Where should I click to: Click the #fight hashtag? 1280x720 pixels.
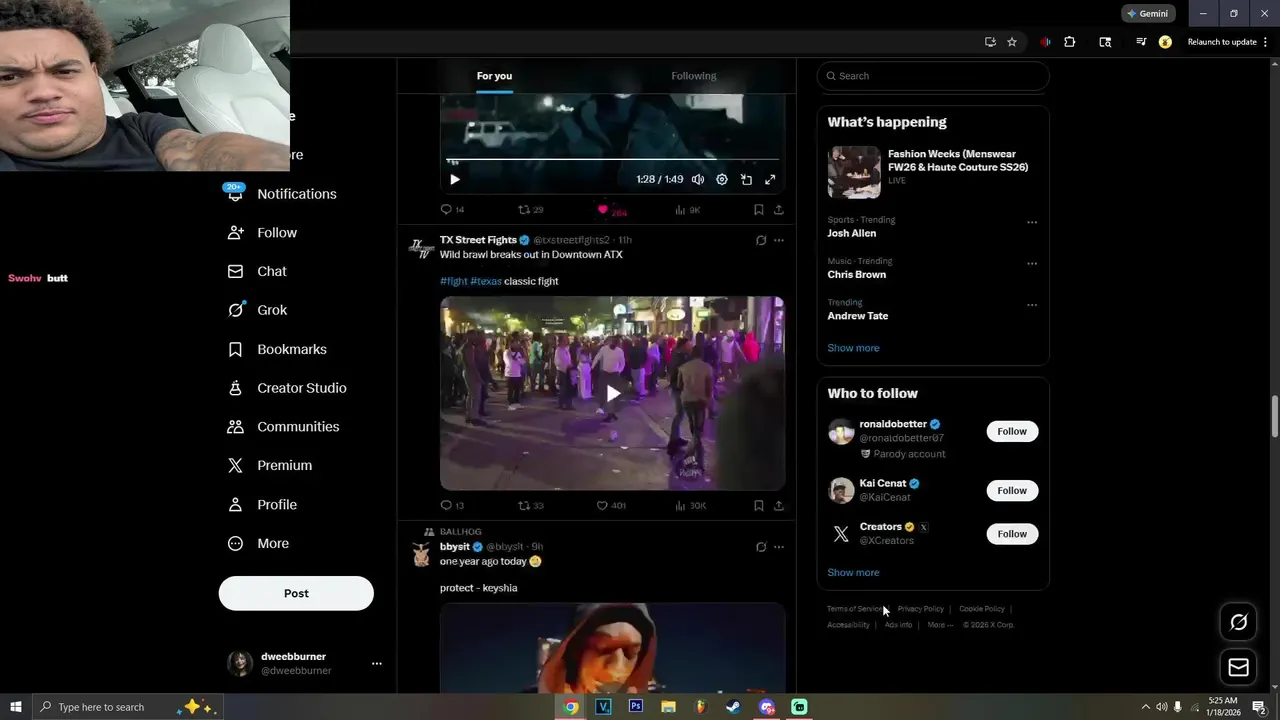point(453,281)
